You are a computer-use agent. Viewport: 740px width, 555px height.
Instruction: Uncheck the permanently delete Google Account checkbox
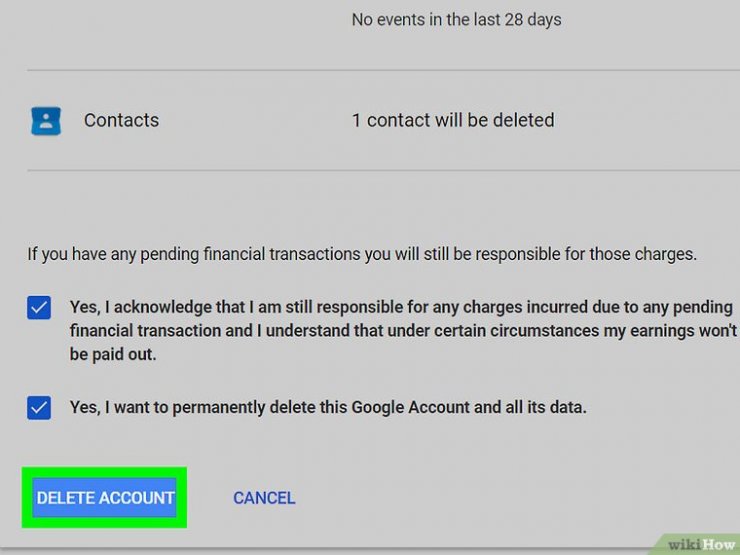point(39,408)
